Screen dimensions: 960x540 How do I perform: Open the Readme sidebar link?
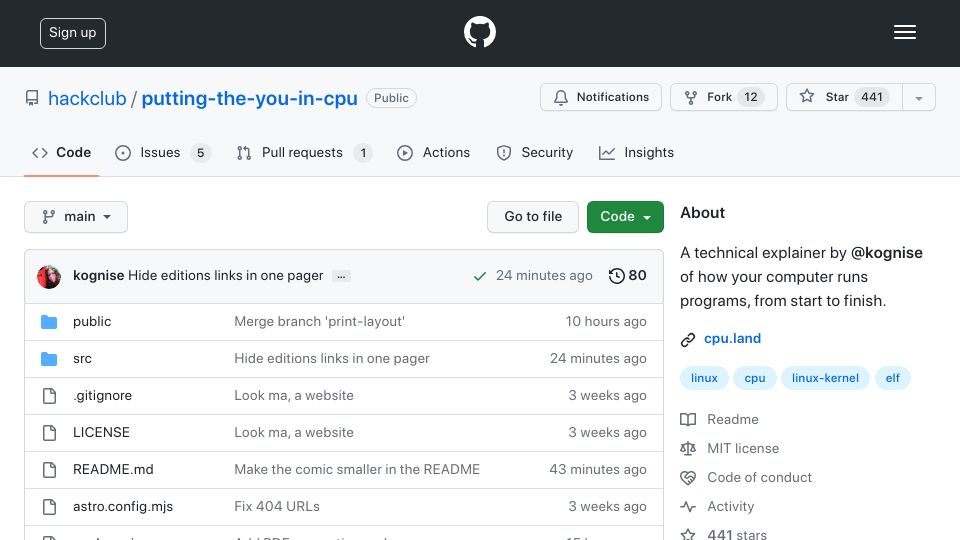tap(733, 419)
